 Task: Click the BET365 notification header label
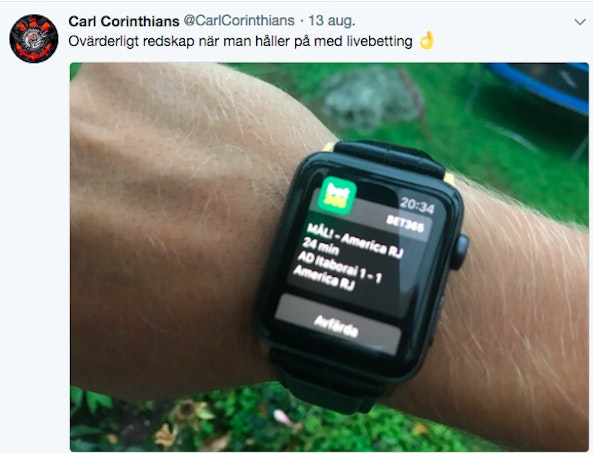point(405,224)
